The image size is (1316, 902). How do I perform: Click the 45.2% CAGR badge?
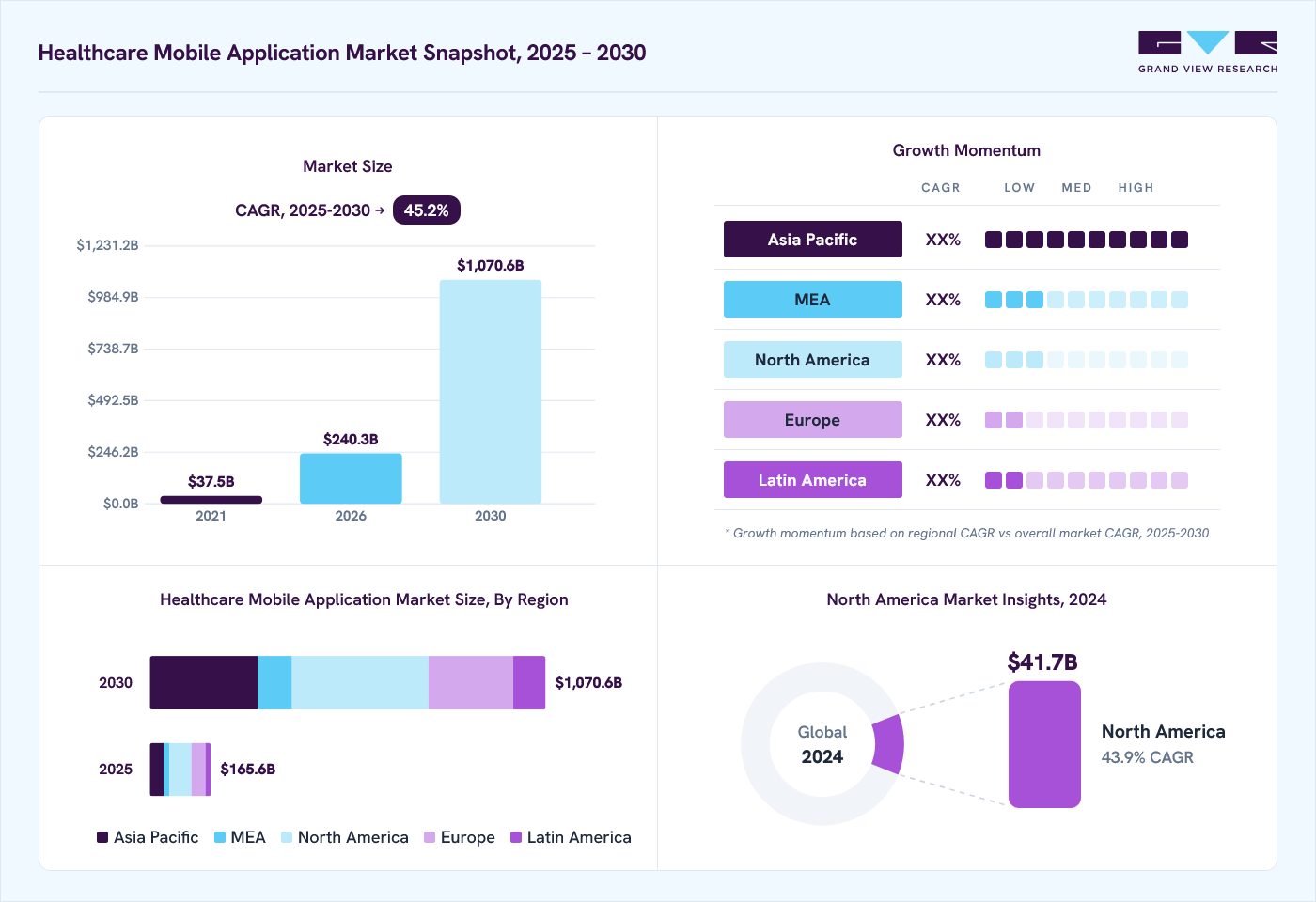[x=426, y=210]
